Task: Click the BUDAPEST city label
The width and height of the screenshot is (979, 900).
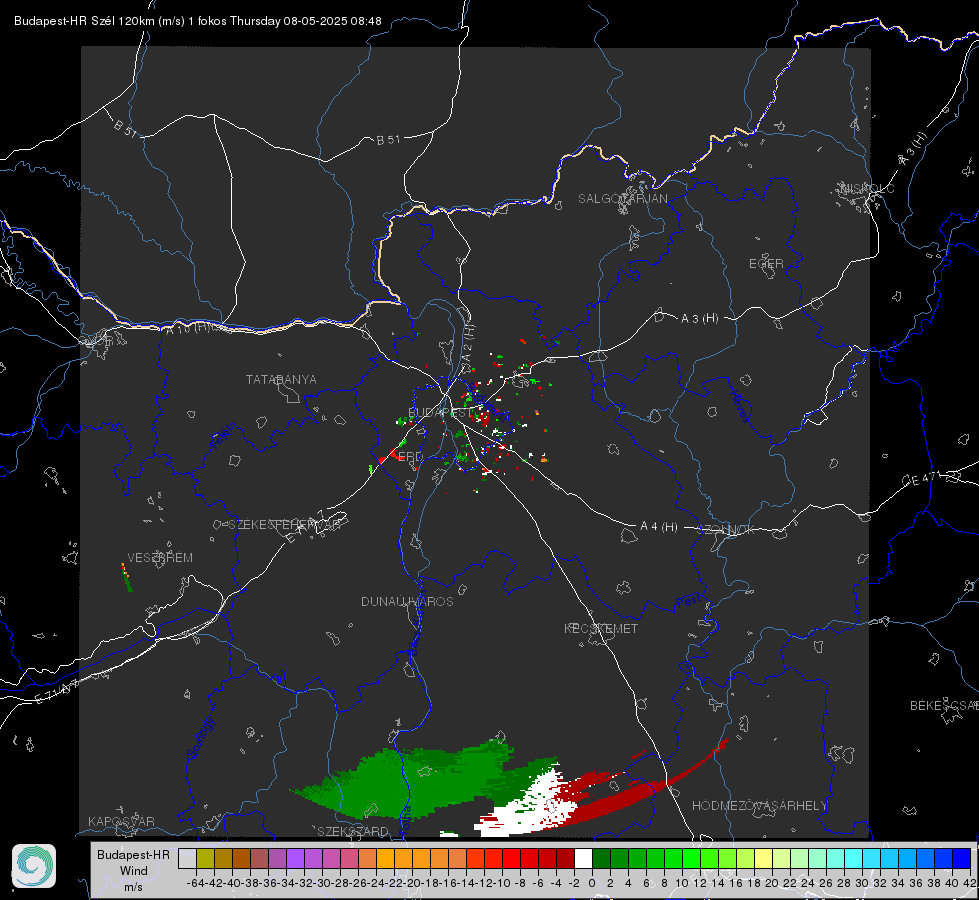Action: [x=441, y=412]
